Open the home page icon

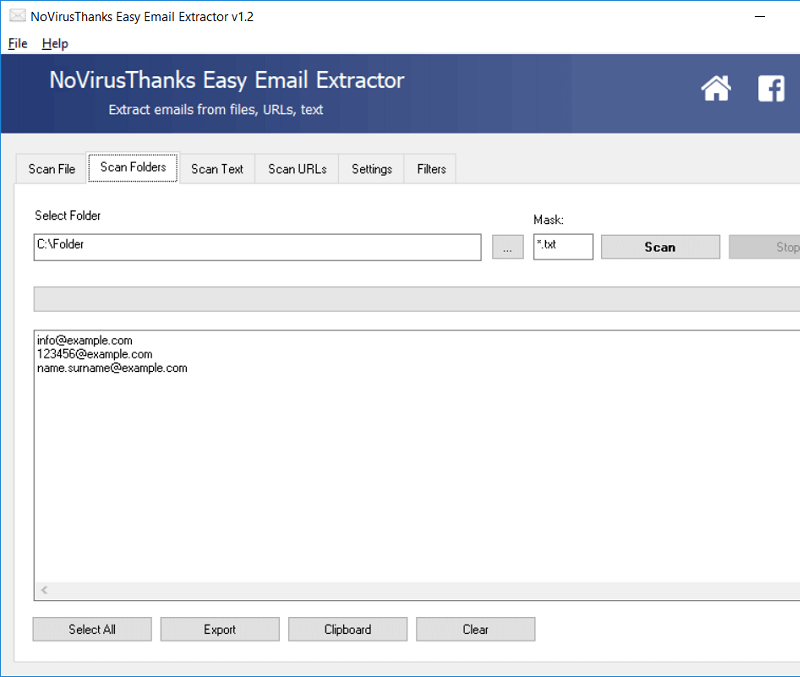[716, 88]
